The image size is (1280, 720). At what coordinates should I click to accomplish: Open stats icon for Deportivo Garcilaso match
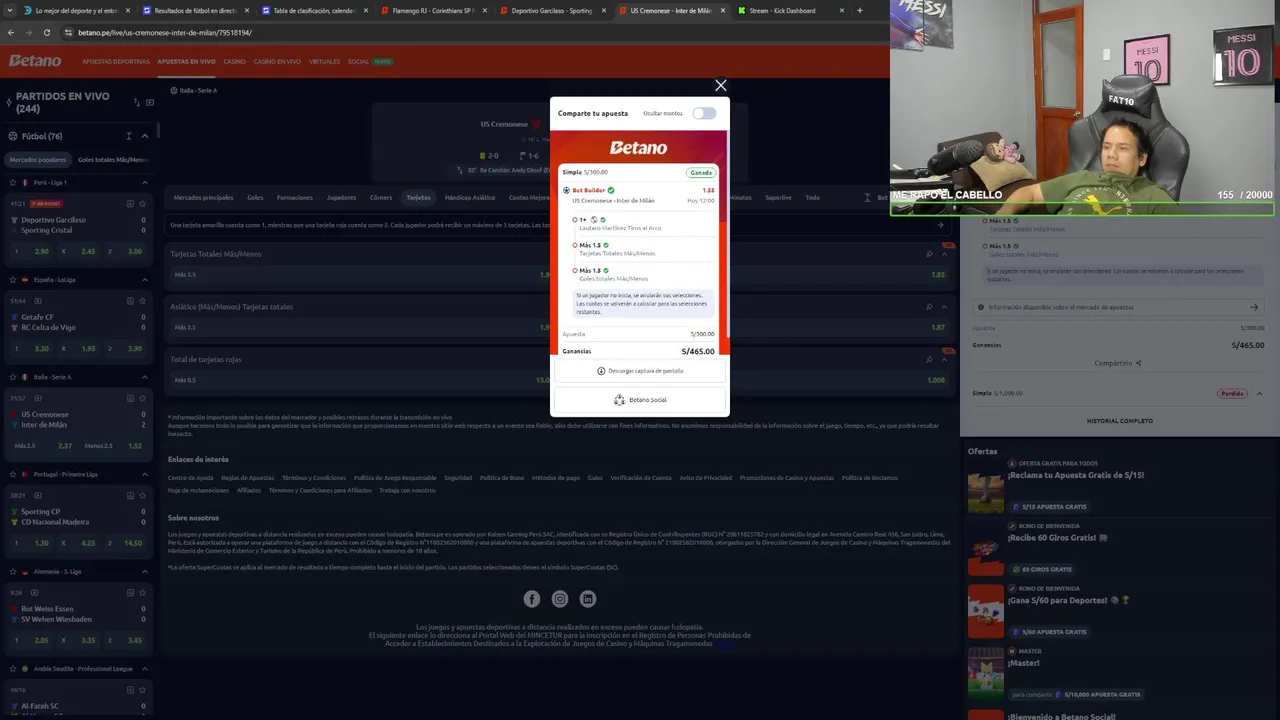tap(130, 204)
